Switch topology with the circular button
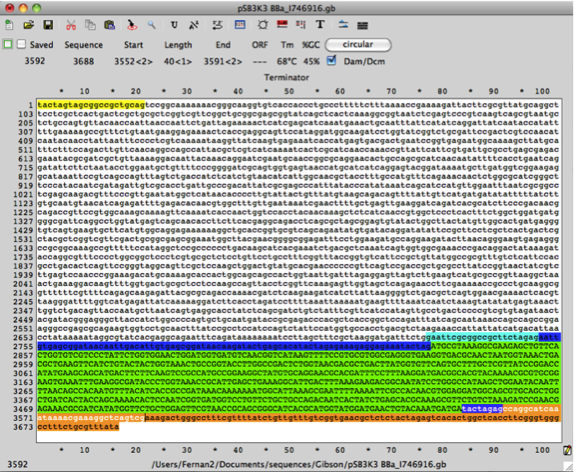This screenshot has width=574, height=472. [358, 45]
